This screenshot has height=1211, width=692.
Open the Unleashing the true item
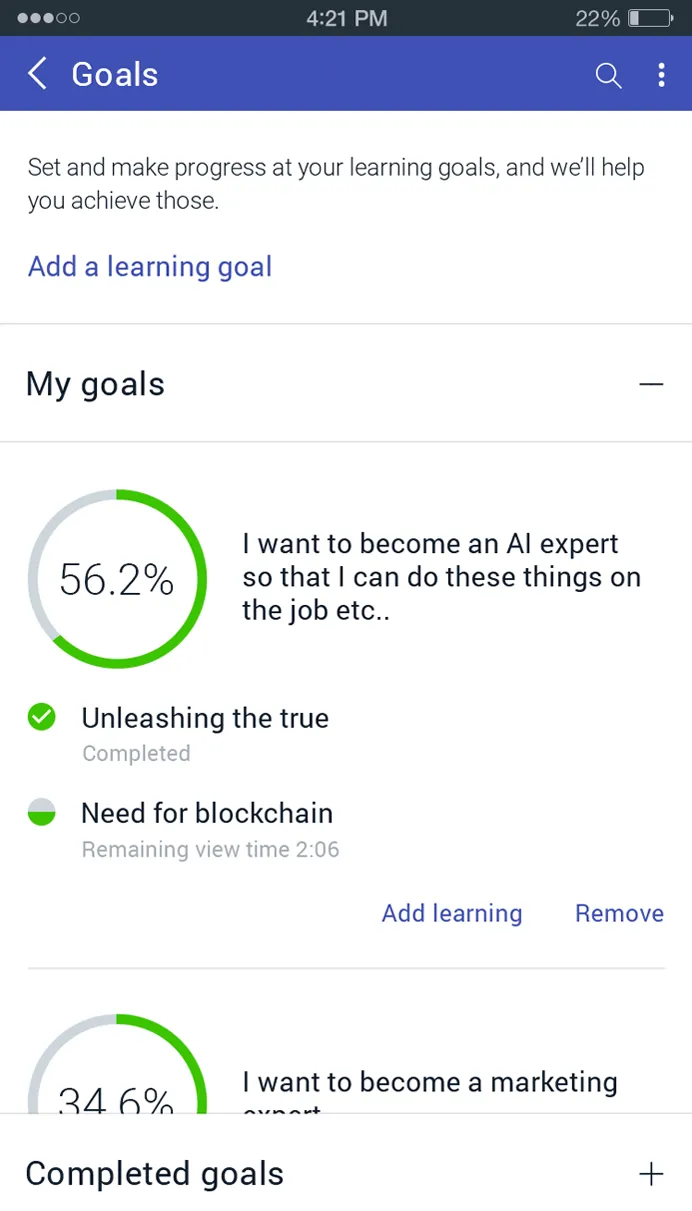[x=205, y=718]
